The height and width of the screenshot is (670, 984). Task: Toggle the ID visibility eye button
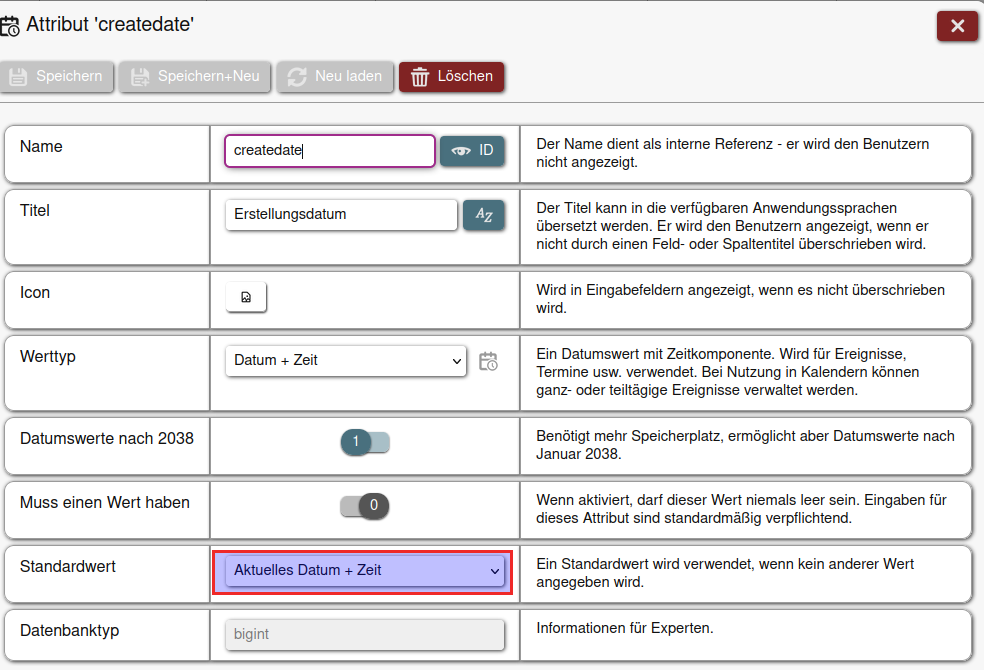472,151
